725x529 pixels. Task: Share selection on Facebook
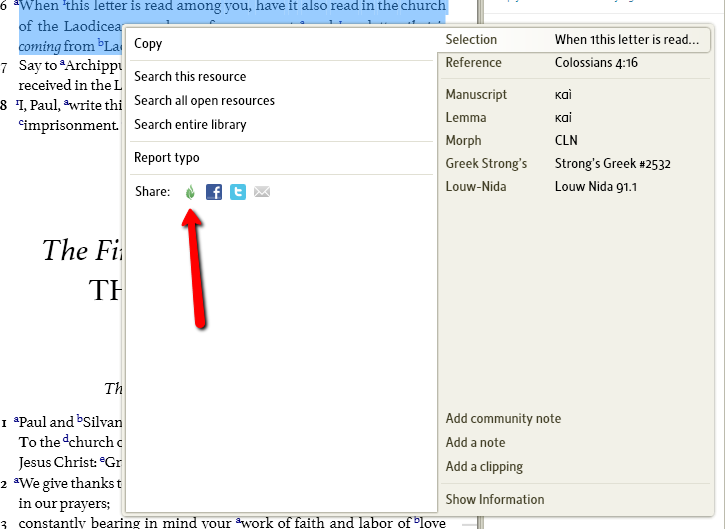[214, 192]
